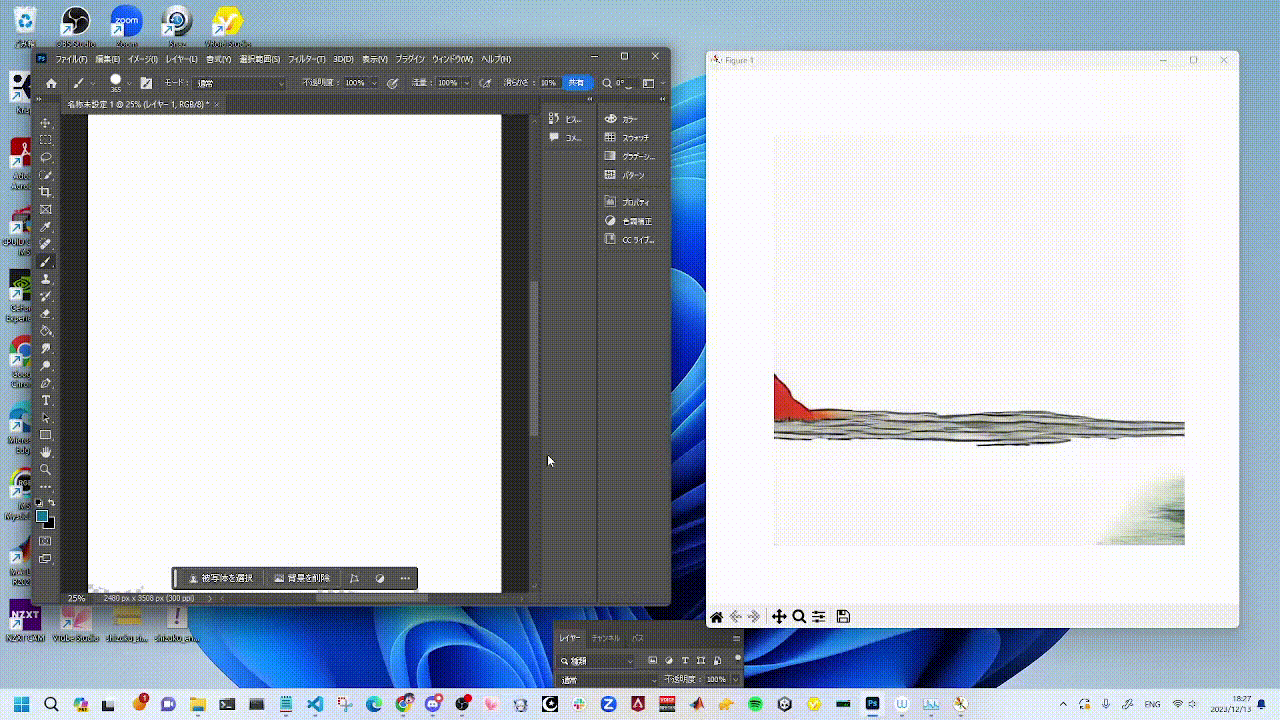Select the Hand tool
This screenshot has height=720, width=1280.
(x=46, y=453)
